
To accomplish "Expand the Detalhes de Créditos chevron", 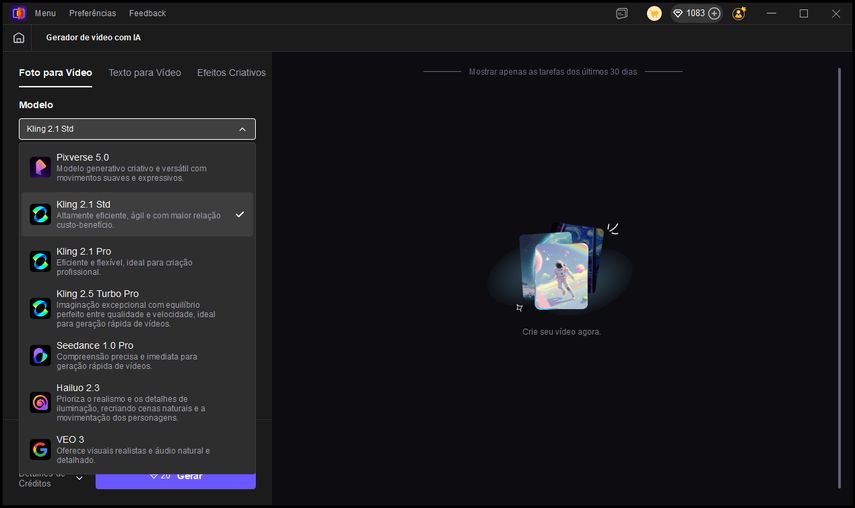I will click(80, 478).
